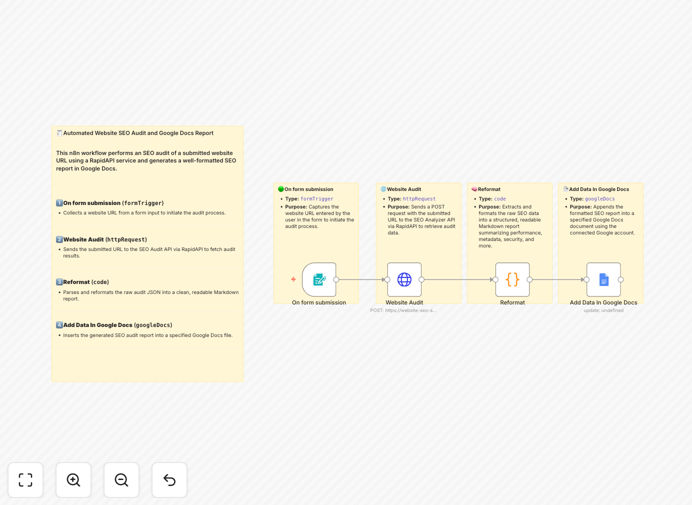
Task: Click the 'On form submission (formTrigger)' heading in overview note
Action: pos(110,203)
